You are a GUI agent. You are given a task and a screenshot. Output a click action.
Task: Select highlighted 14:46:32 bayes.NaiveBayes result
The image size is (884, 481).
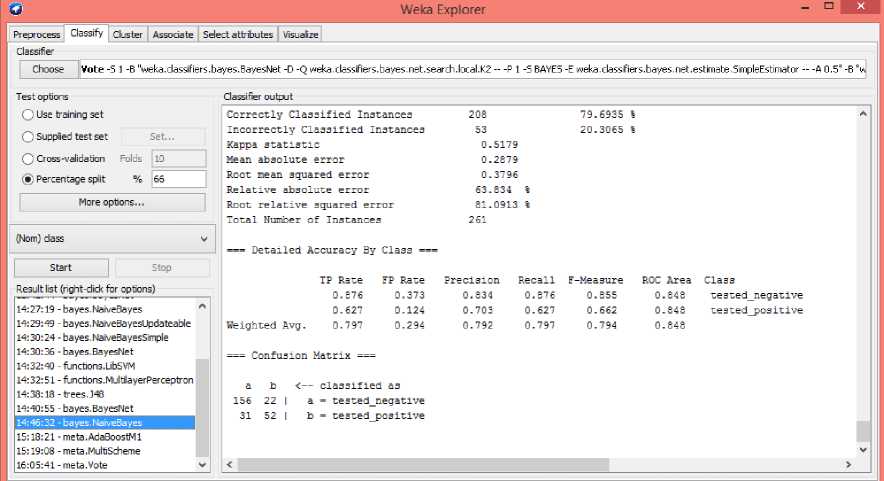click(x=105, y=422)
